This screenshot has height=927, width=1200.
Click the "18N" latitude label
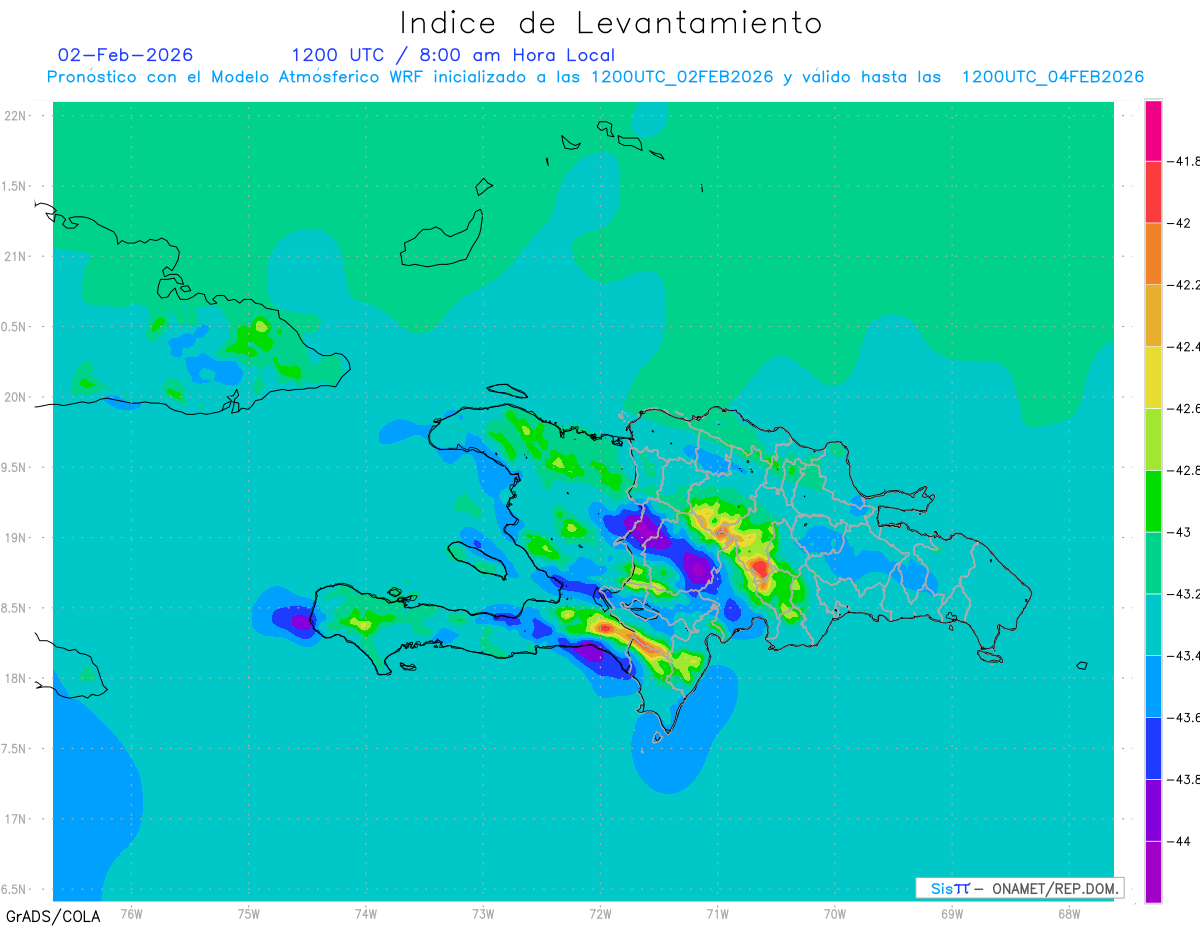point(17,679)
